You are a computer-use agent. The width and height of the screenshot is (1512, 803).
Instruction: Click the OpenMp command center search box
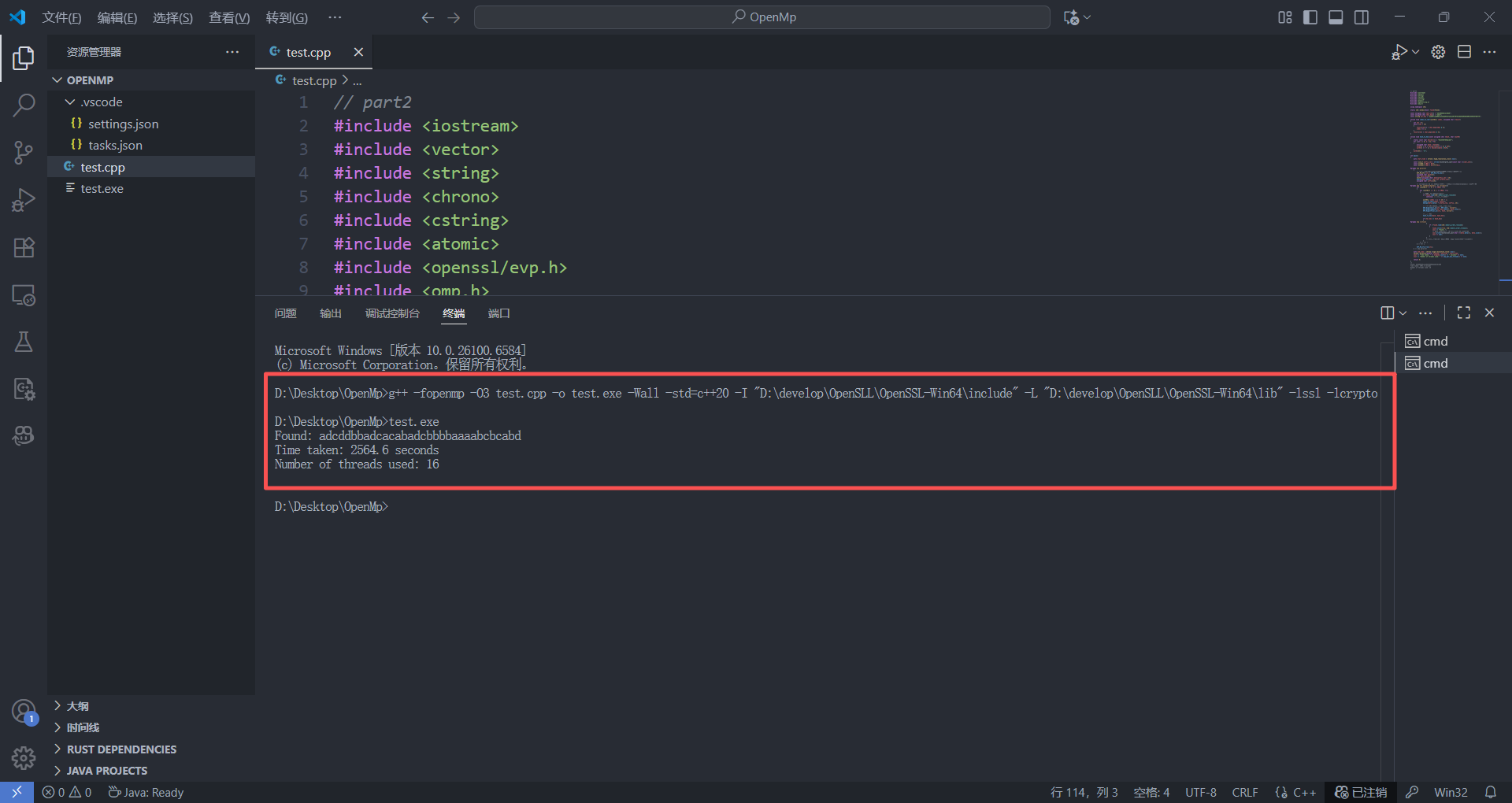(762, 17)
